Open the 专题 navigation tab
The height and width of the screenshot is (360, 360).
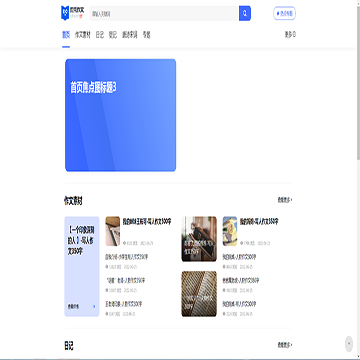pyautogui.click(x=146, y=35)
